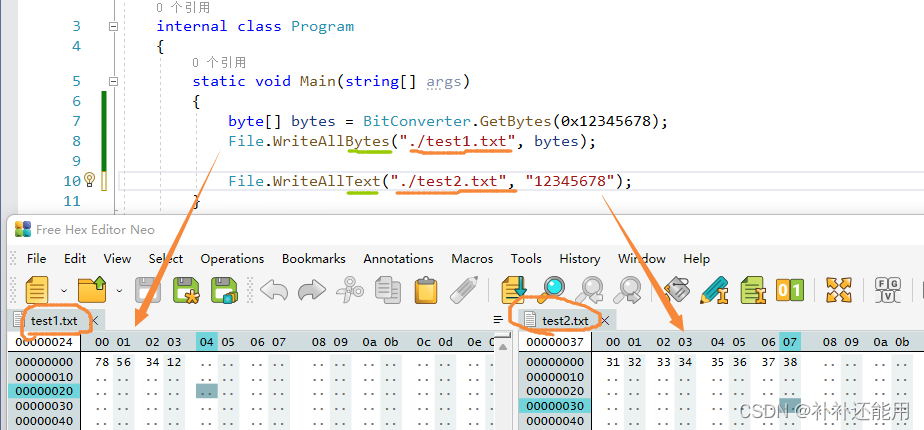Click the "12345678" string literal on line 10

tap(570, 181)
